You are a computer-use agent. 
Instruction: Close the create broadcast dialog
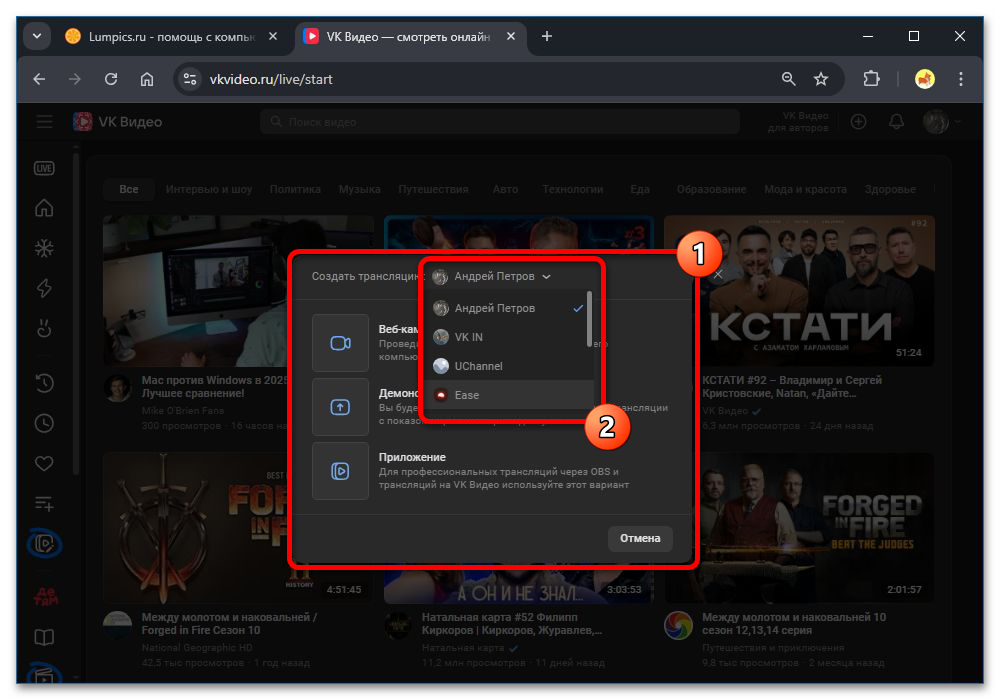(718, 274)
